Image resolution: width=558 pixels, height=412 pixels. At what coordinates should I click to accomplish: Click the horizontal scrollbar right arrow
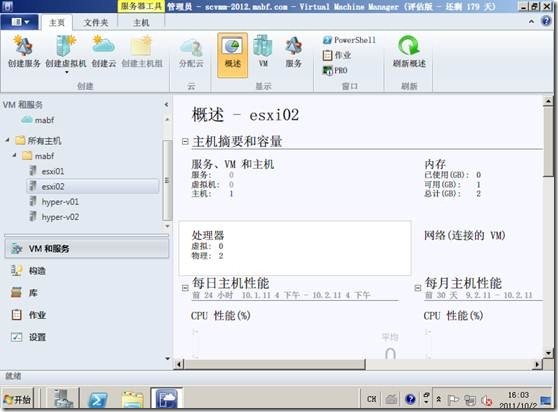pyautogui.click(x=537, y=364)
